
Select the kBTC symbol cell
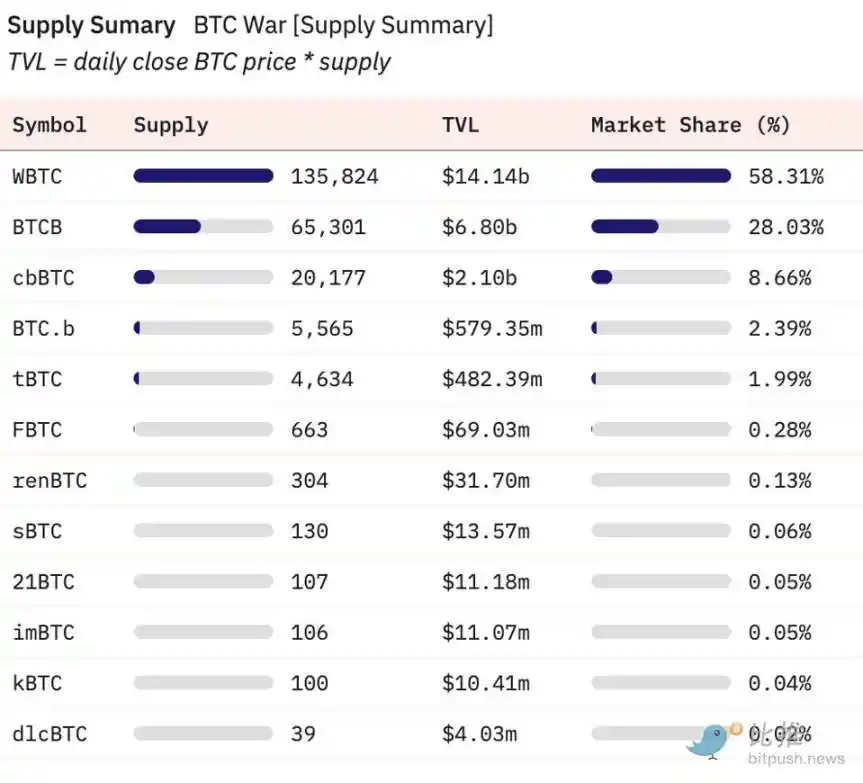37,683
